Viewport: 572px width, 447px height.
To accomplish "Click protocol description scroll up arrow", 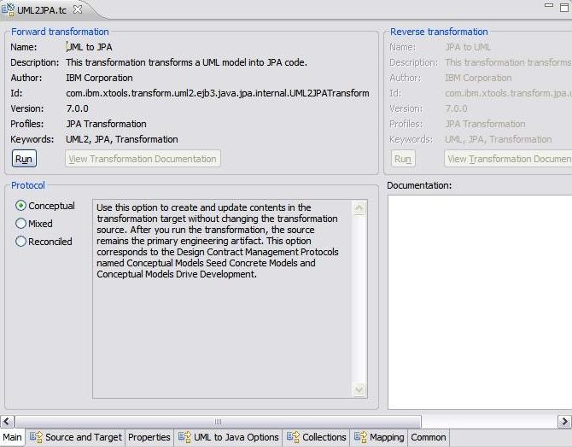I will [x=359, y=208].
